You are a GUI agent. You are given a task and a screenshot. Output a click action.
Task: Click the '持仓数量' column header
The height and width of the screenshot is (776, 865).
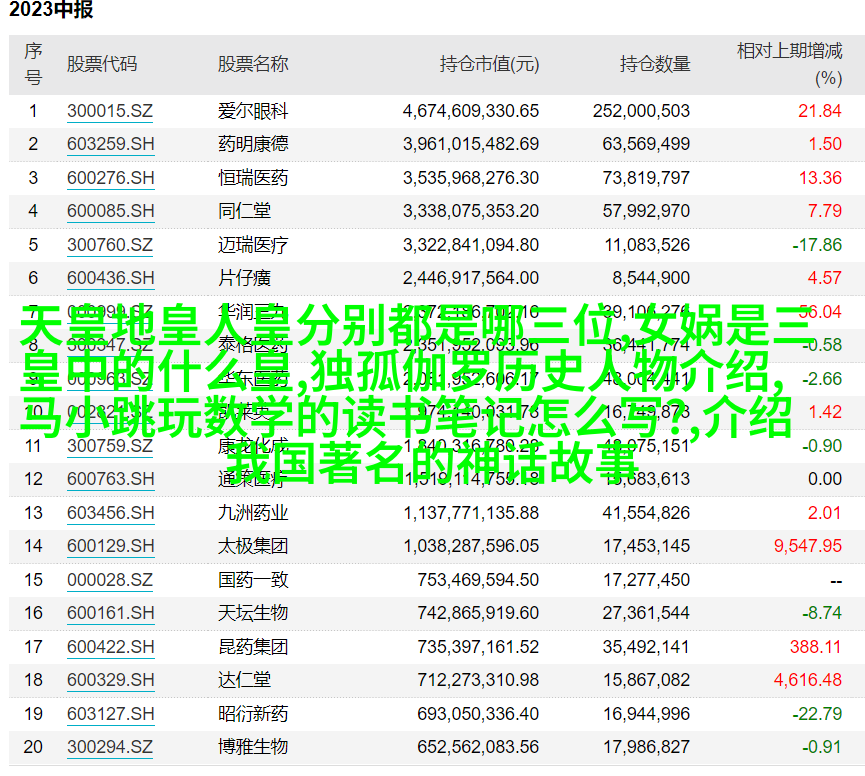pos(655,65)
